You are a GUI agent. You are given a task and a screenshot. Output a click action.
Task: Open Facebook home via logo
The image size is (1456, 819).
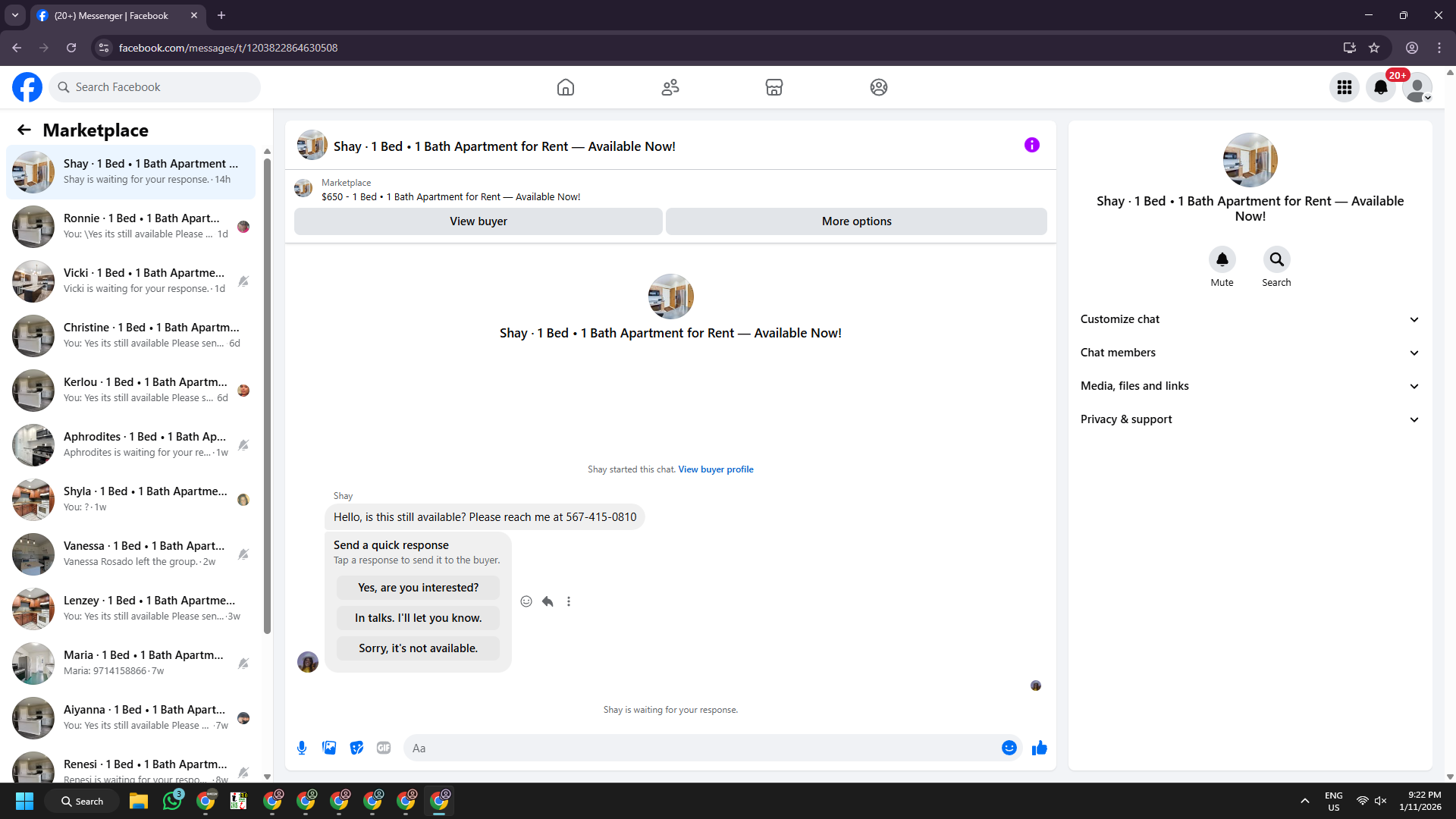point(27,87)
